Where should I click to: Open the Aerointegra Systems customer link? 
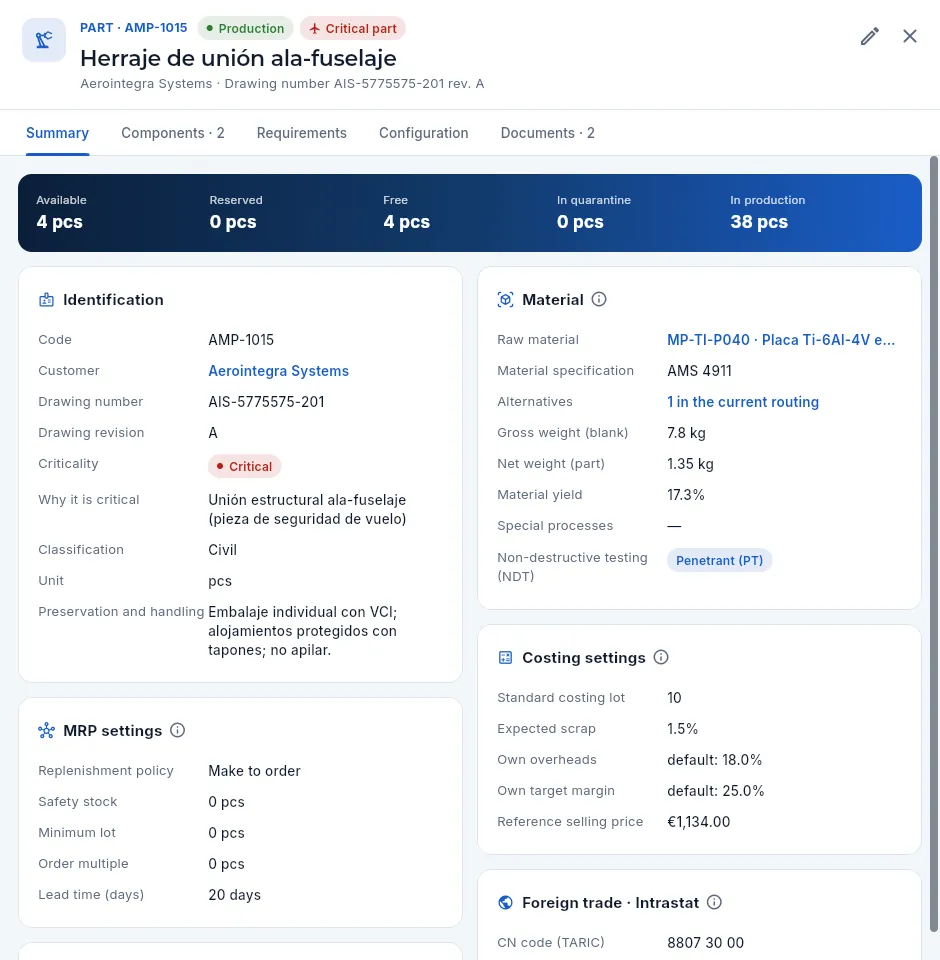tap(279, 371)
